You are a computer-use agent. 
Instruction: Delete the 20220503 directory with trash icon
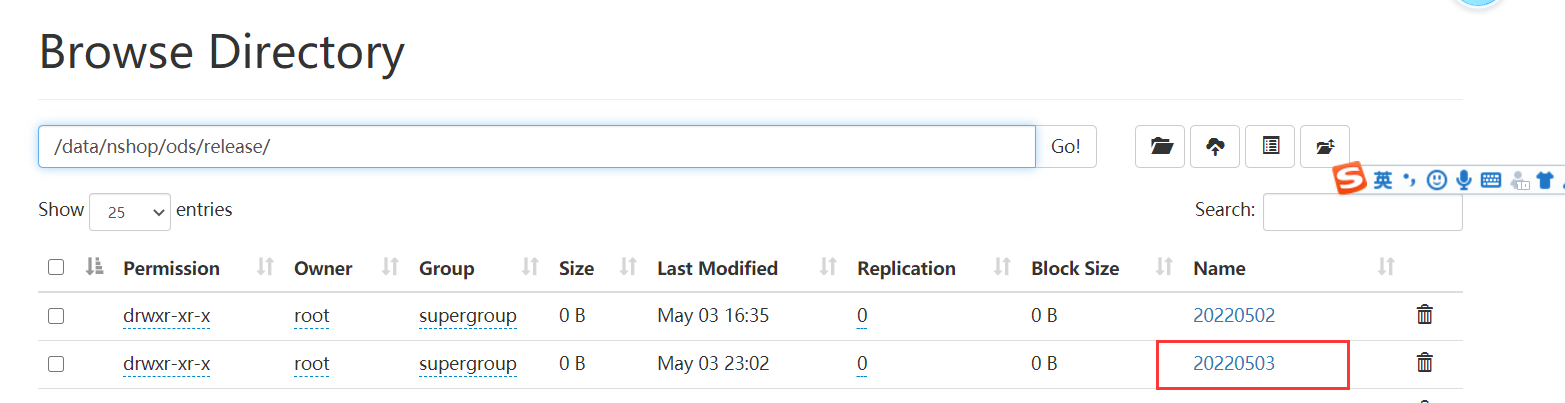point(1425,363)
